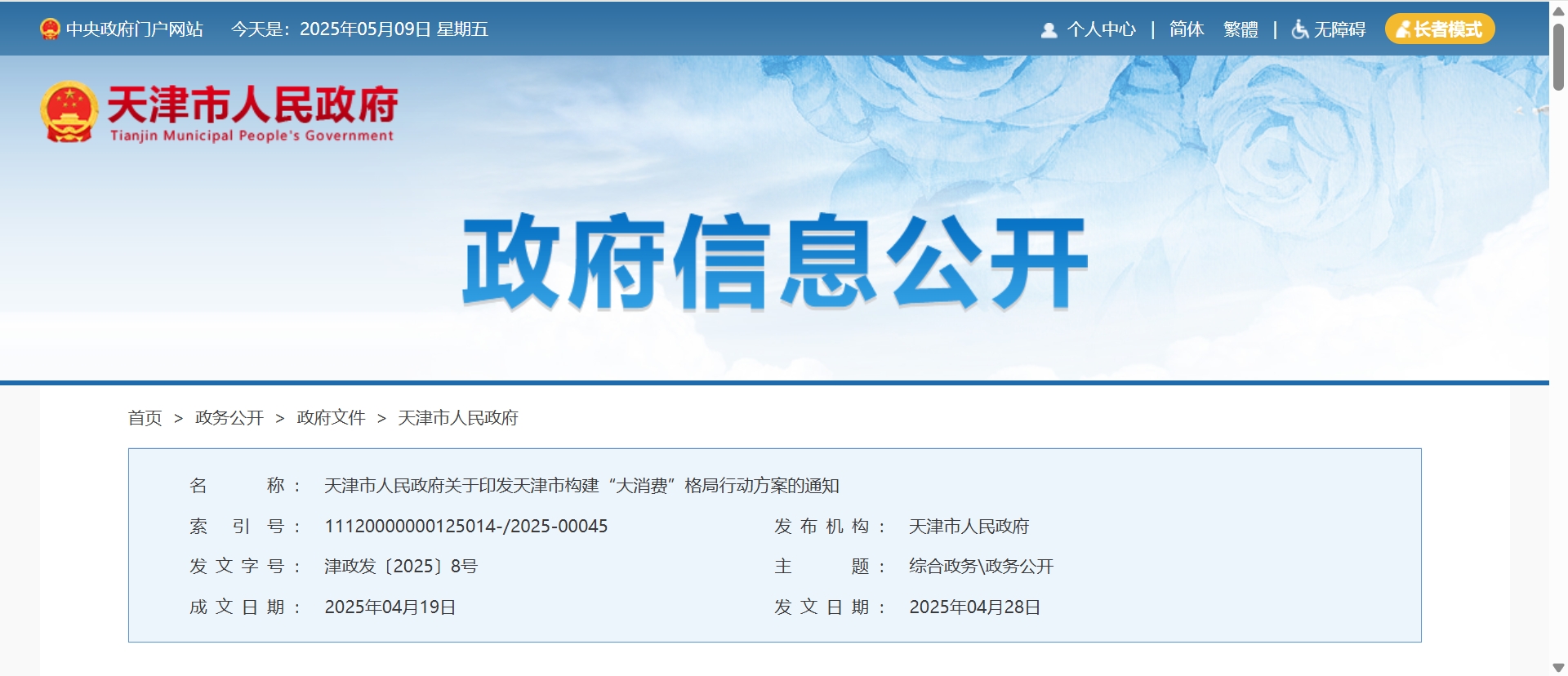The image size is (1568, 676).
Task: Click the national emblem icon beside 中央政府门户网站
Action: (x=50, y=29)
